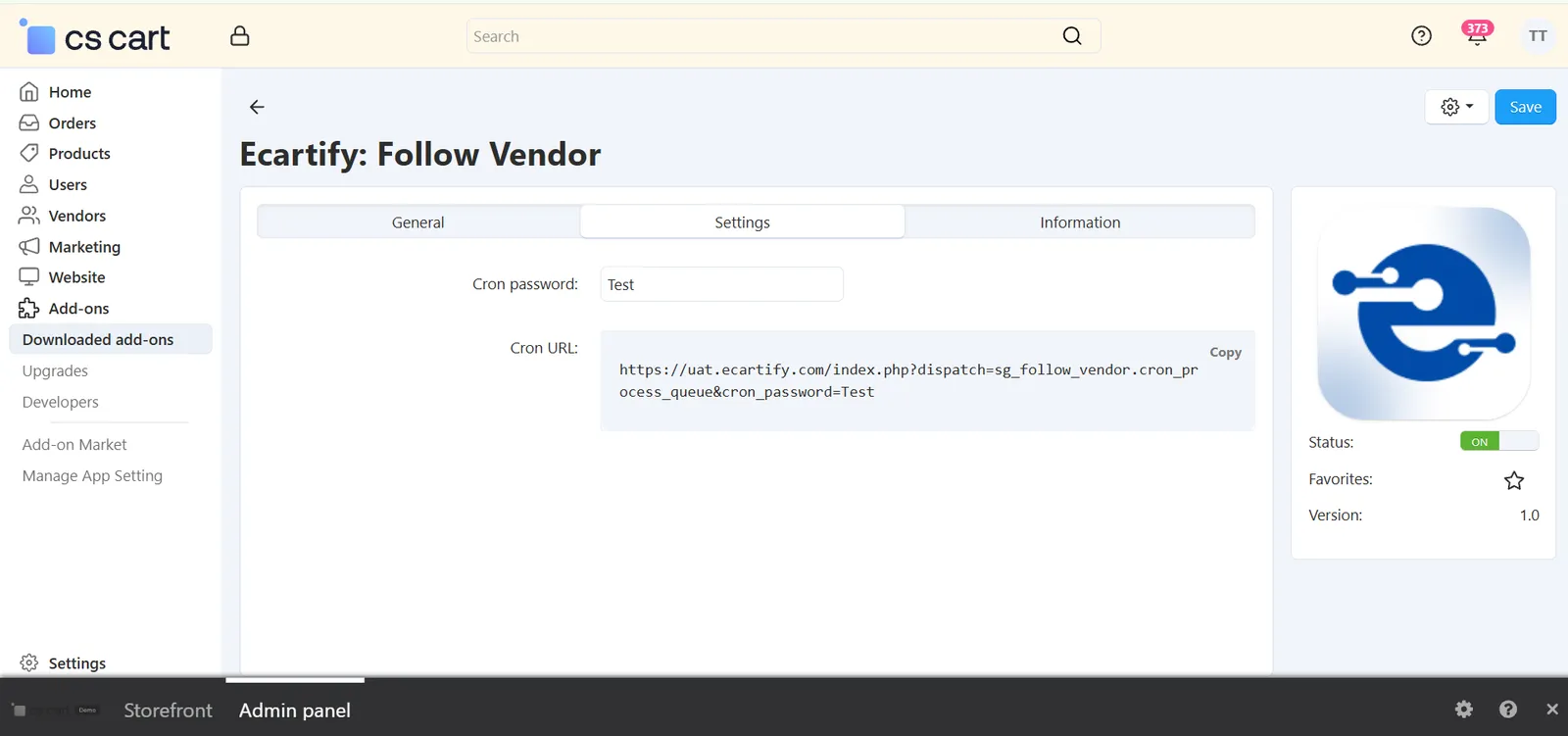
Task: Mark add-on as favorite with star
Action: tap(1514, 480)
